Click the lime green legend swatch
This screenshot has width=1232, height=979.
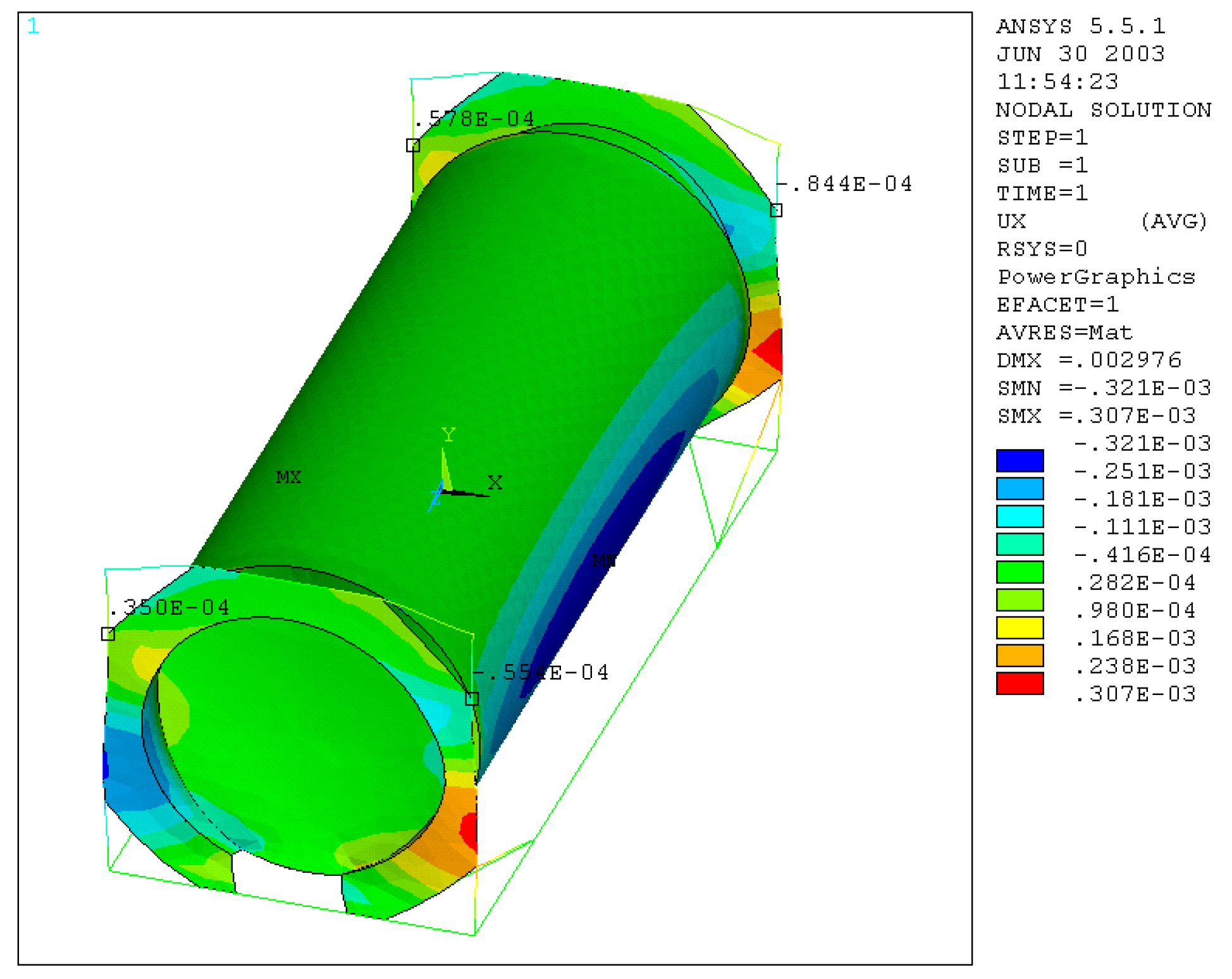pos(1019,600)
